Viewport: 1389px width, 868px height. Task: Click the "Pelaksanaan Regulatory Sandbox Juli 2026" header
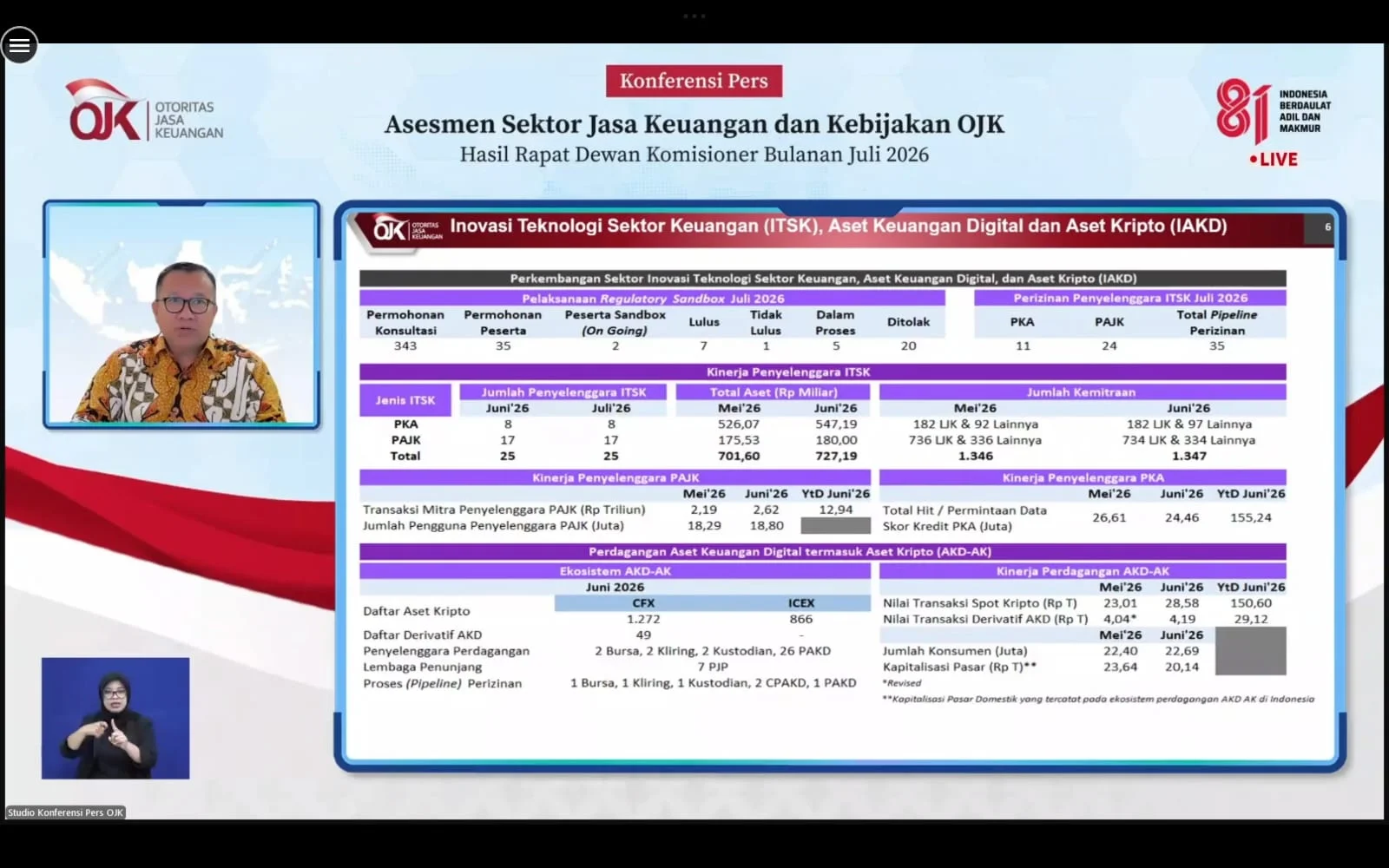point(653,299)
